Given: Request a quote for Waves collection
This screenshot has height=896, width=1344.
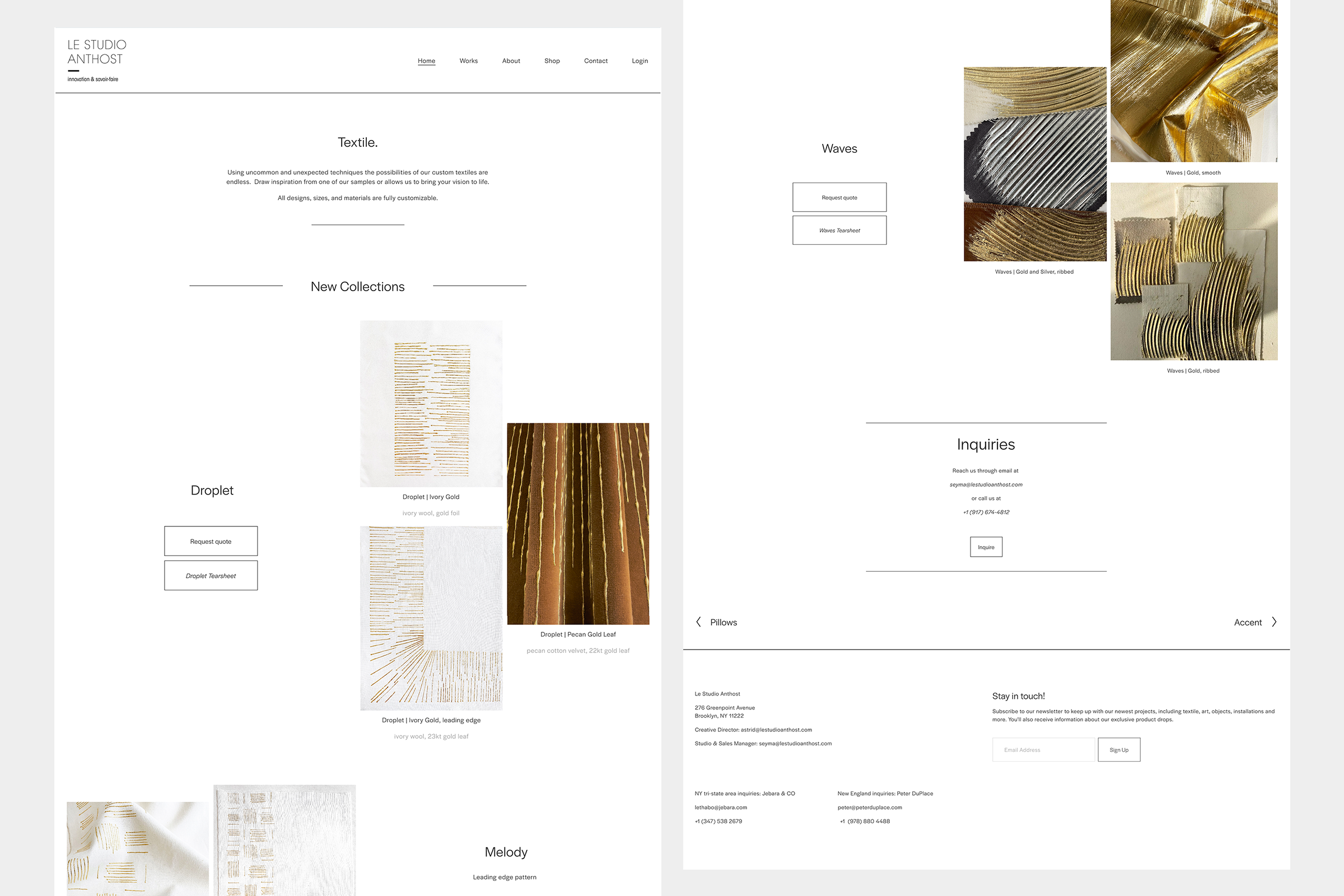Looking at the screenshot, I should 839,197.
